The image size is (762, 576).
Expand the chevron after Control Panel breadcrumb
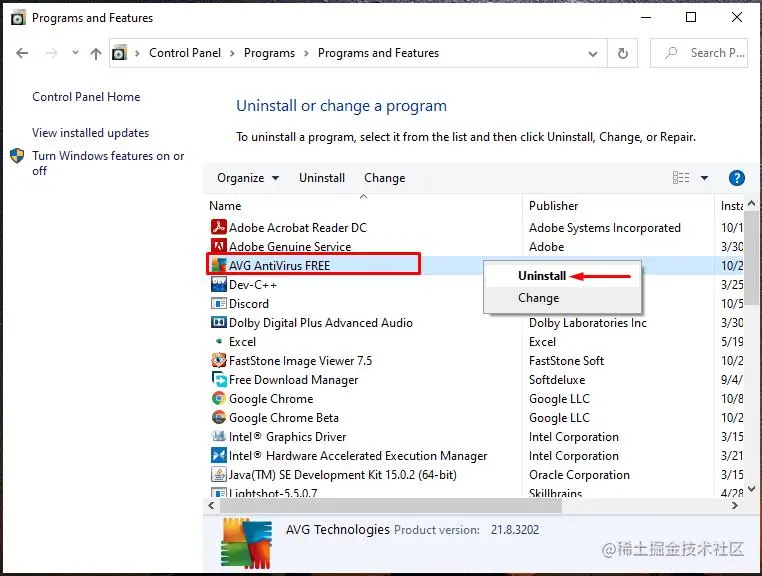click(x=232, y=53)
